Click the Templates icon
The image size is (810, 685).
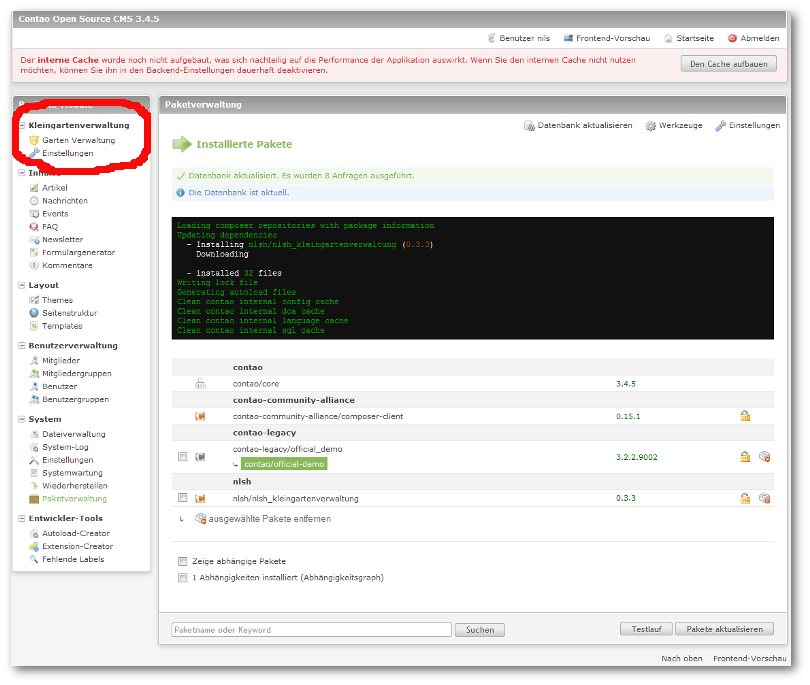click(x=34, y=325)
